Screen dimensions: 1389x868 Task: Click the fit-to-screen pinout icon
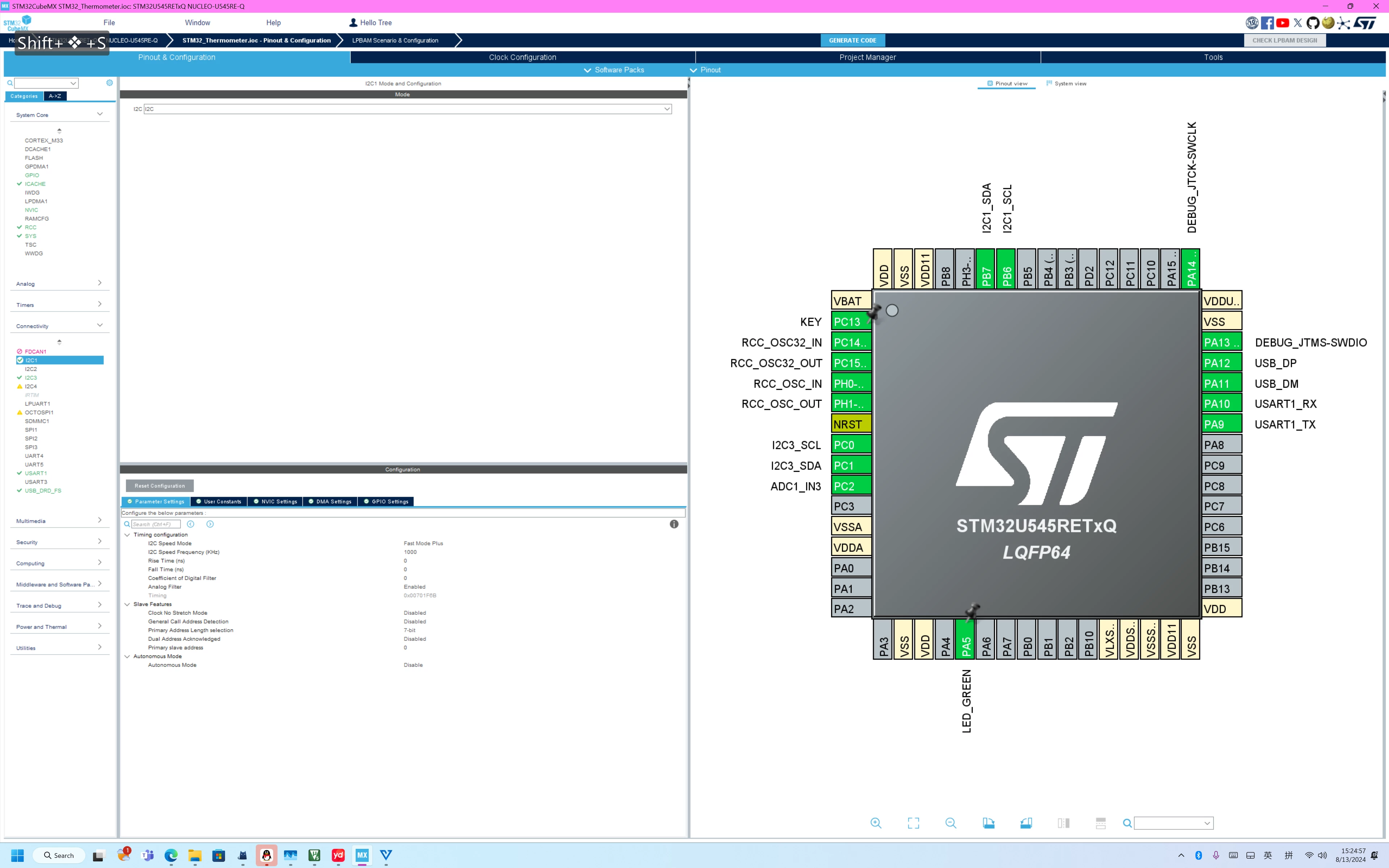(913, 823)
